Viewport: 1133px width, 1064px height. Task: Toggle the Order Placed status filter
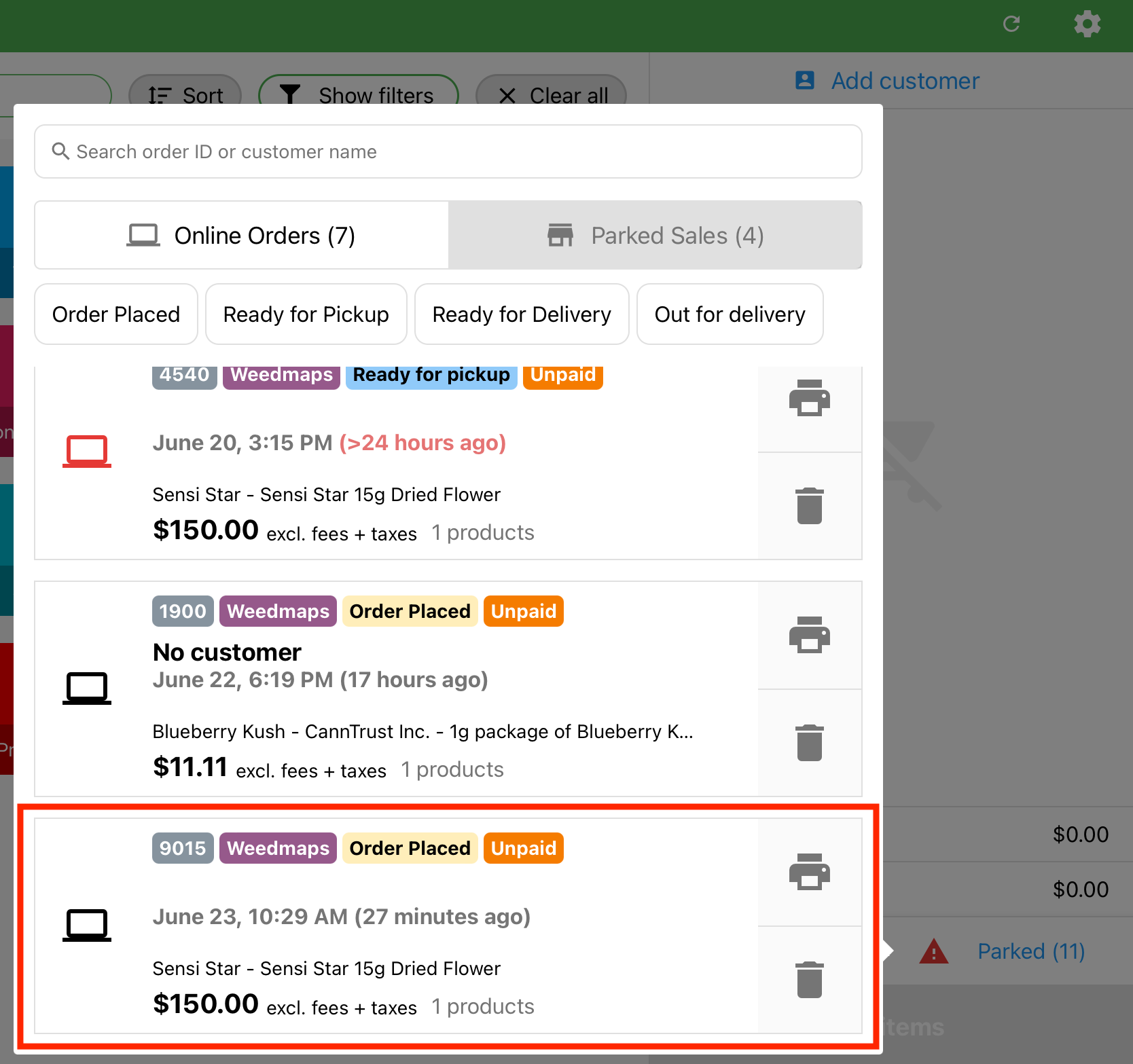pos(116,314)
